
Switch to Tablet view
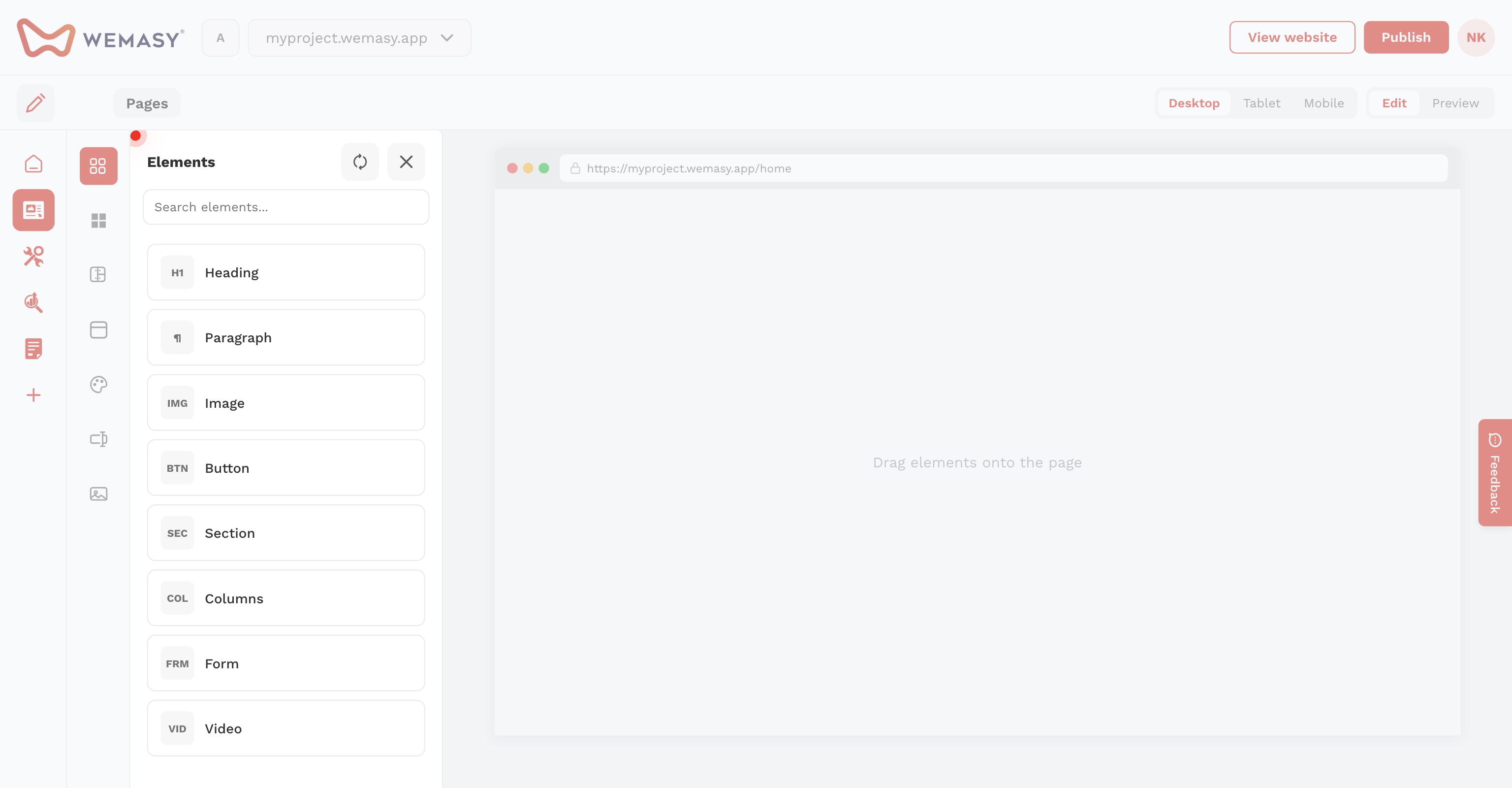pyautogui.click(x=1261, y=103)
